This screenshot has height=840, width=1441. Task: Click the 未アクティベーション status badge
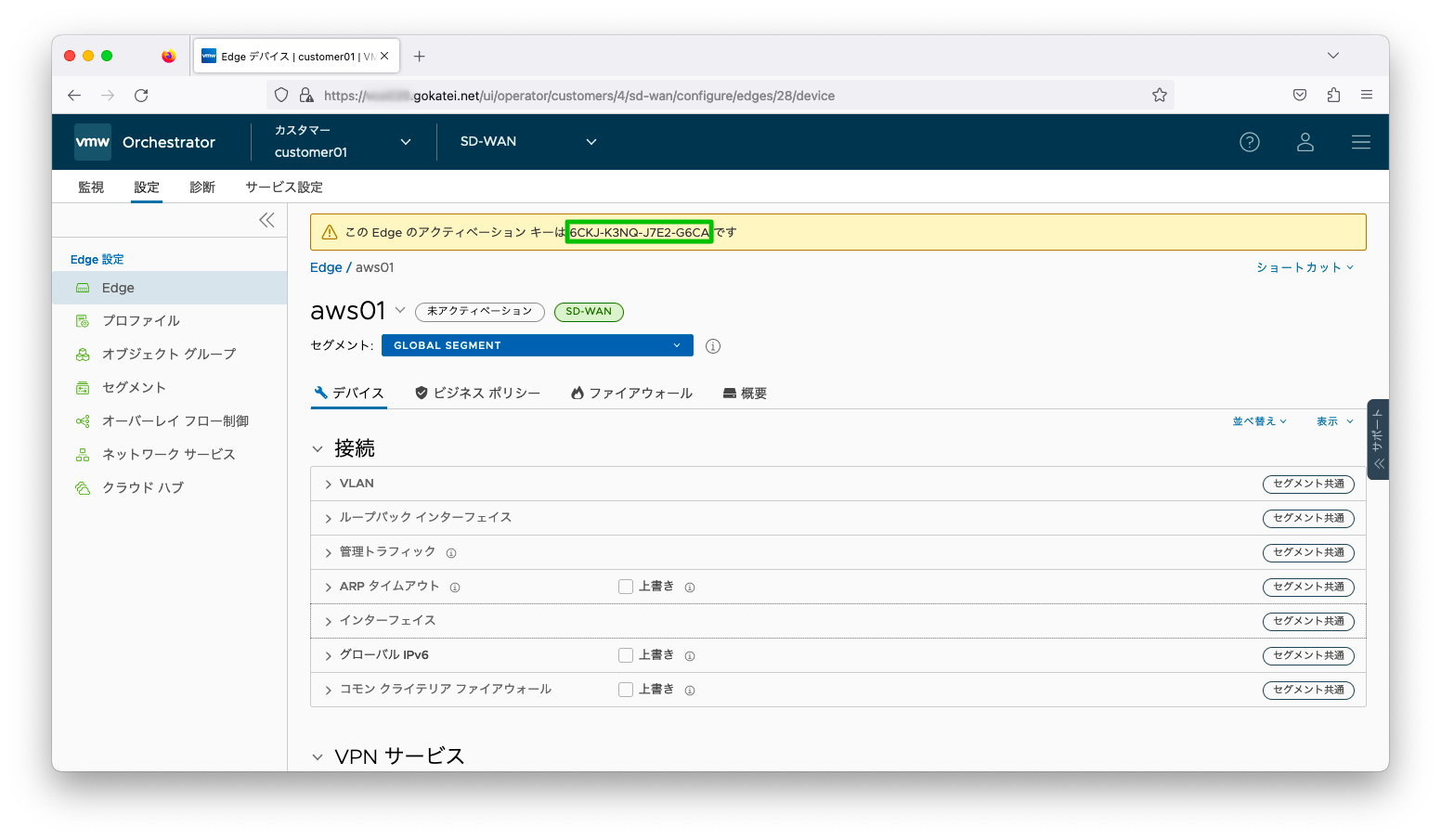pos(480,312)
